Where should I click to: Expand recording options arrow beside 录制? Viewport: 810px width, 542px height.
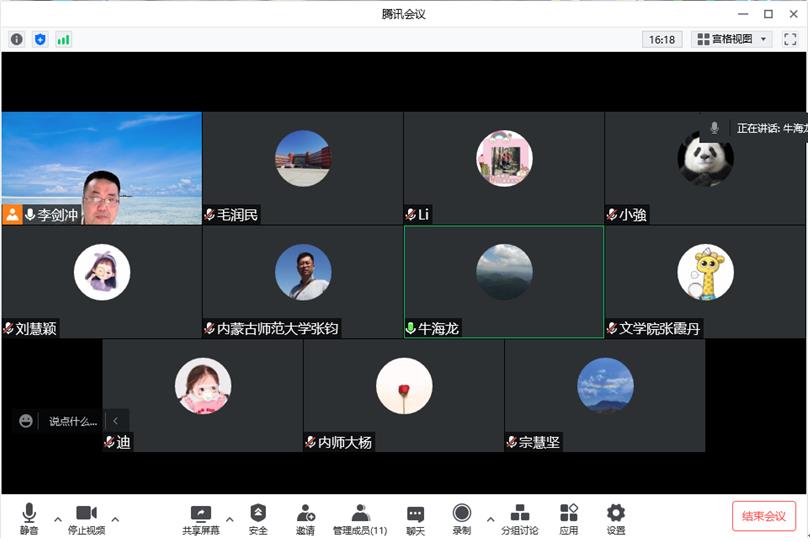point(489,519)
